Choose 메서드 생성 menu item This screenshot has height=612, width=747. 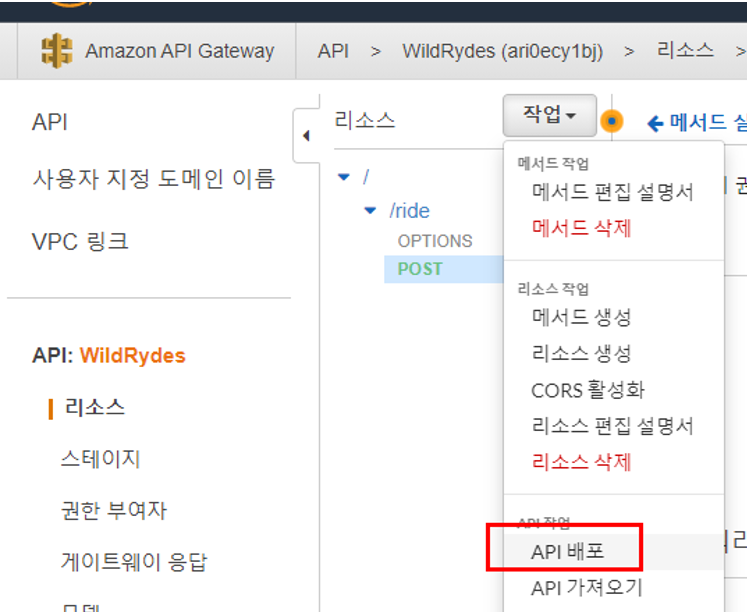[582, 317]
